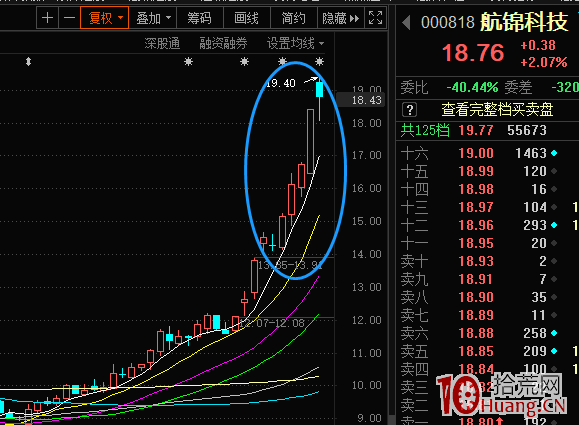Image resolution: width=579 pixels, height=425 pixels.
Task: Select sell price 18.98 in 十四 row
Action: pyautogui.click(x=476, y=189)
